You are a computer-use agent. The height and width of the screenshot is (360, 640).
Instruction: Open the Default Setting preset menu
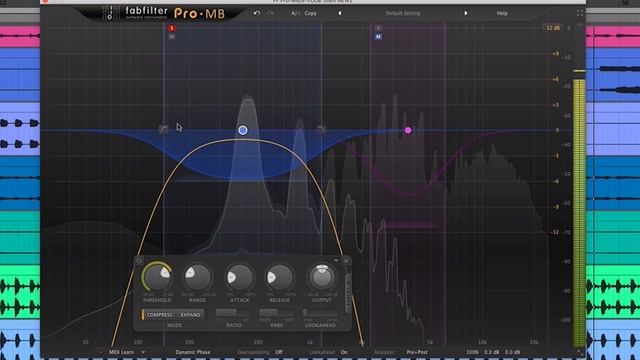point(403,13)
